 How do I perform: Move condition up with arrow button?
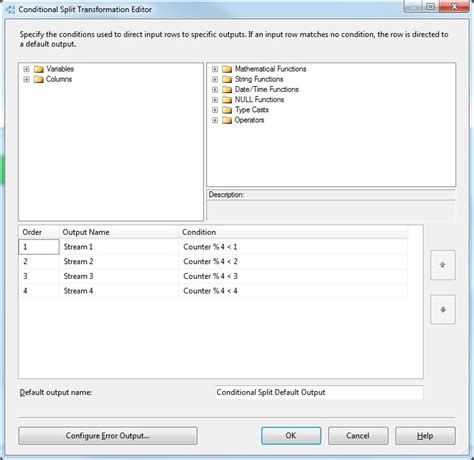pos(443,265)
